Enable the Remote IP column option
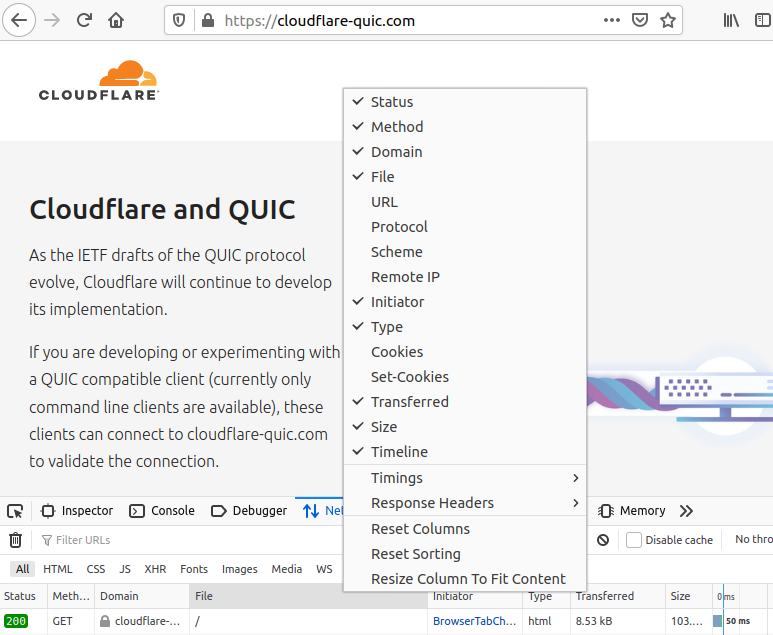 (465, 277)
